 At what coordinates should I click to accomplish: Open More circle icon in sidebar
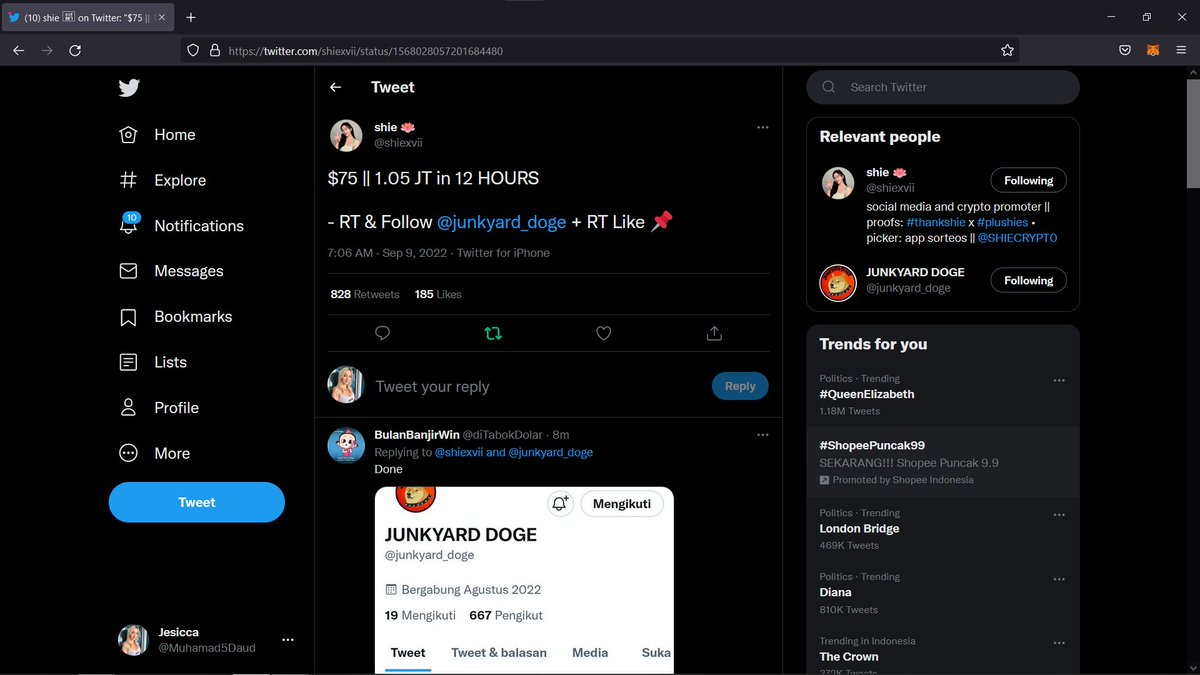[128, 453]
